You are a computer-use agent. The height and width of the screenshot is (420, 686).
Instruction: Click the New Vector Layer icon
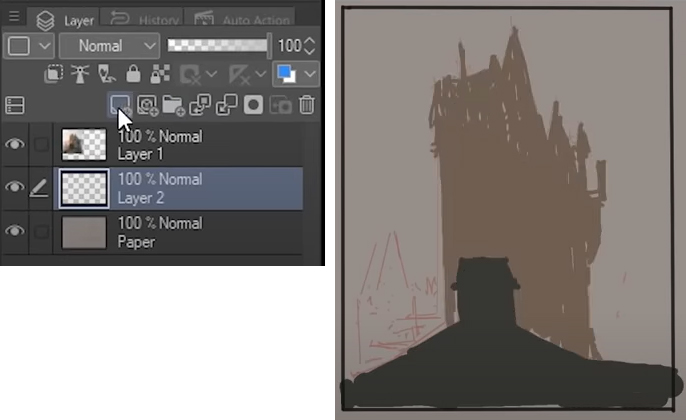[148, 104]
